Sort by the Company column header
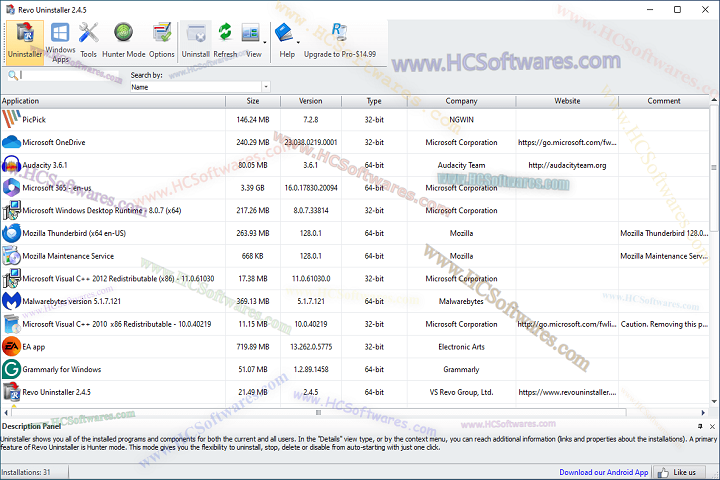The image size is (720, 480). (x=461, y=101)
